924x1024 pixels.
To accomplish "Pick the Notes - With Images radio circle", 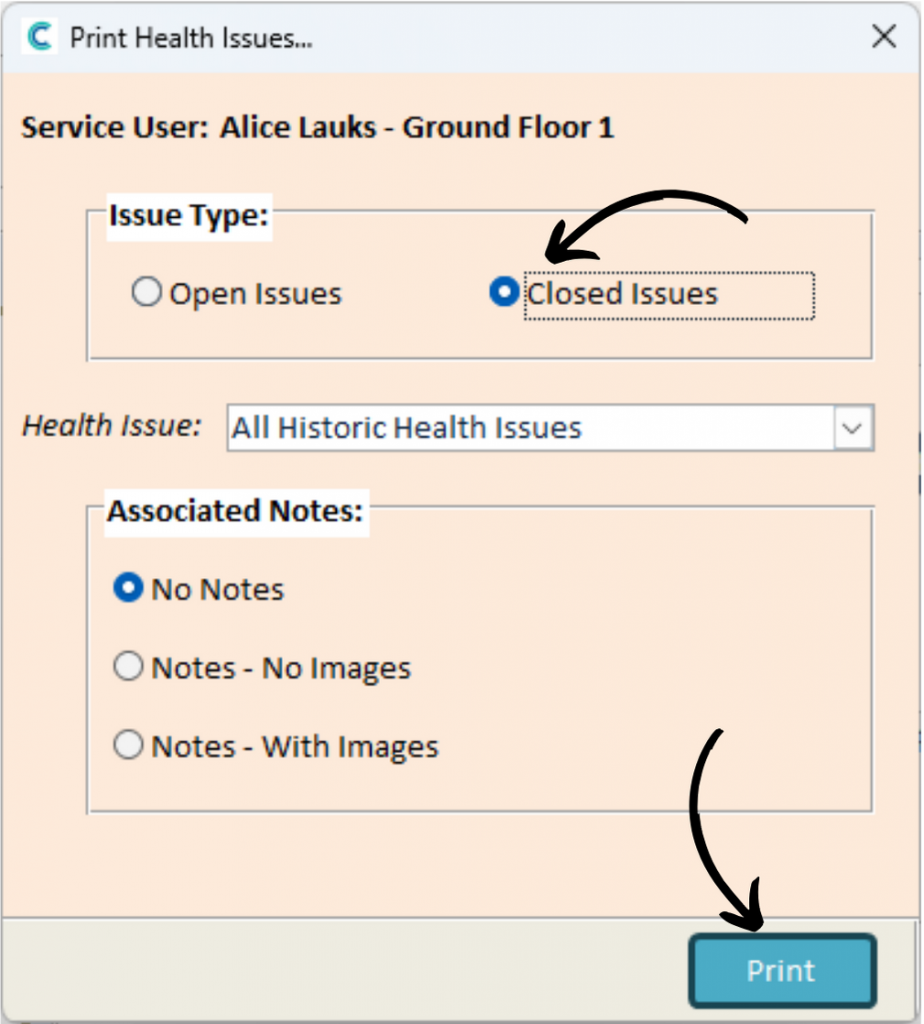I will 129,746.
